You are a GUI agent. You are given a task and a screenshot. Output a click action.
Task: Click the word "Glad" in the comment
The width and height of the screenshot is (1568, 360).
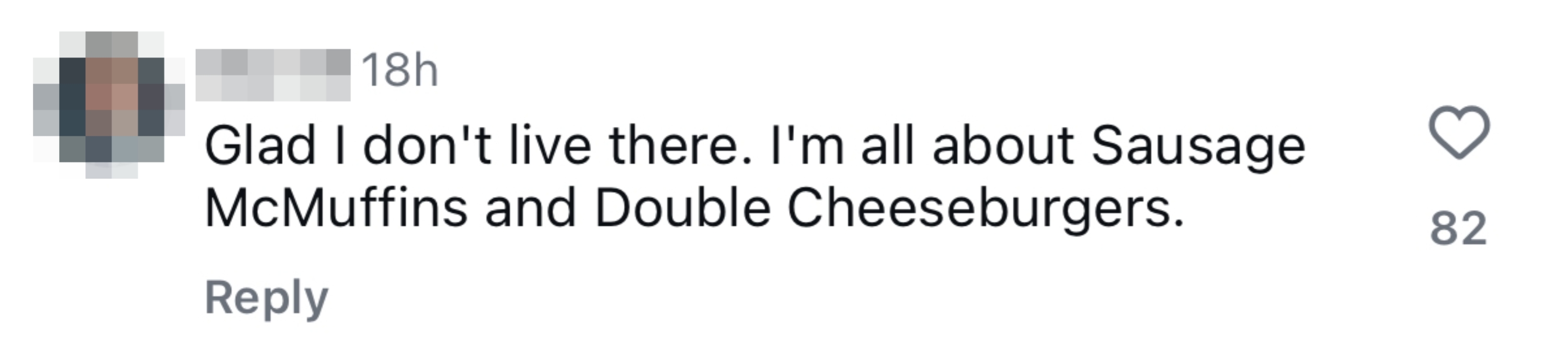pyautogui.click(x=260, y=146)
